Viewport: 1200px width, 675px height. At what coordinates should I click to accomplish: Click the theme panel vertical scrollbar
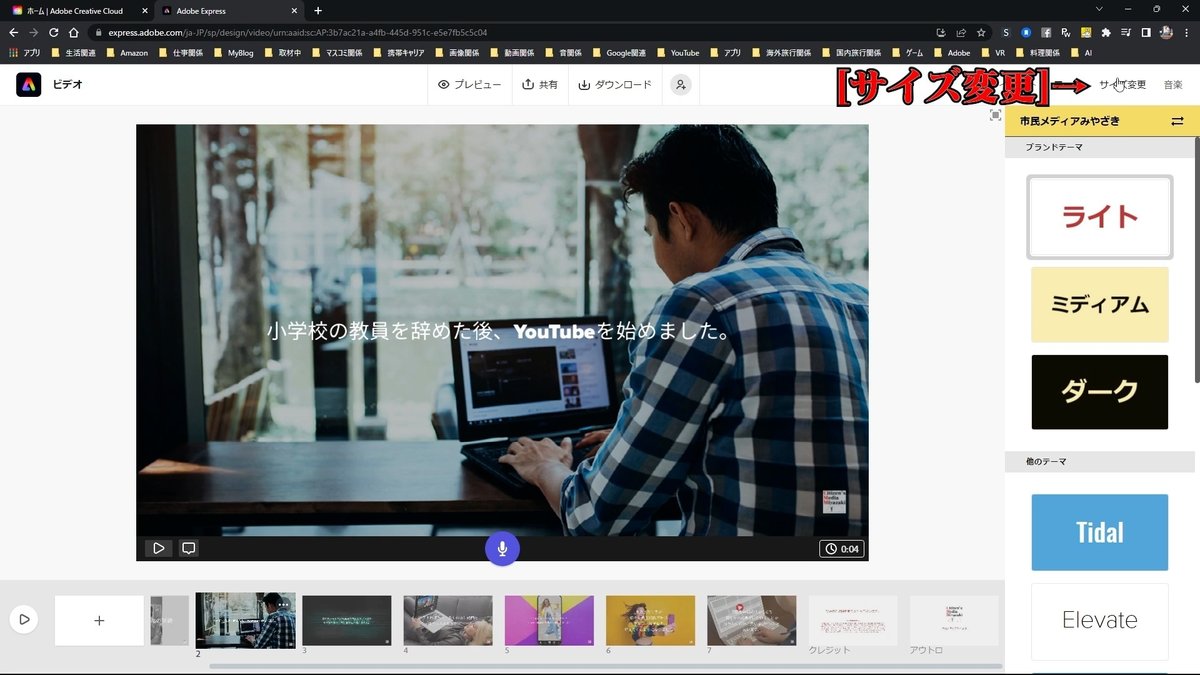coord(1196,260)
